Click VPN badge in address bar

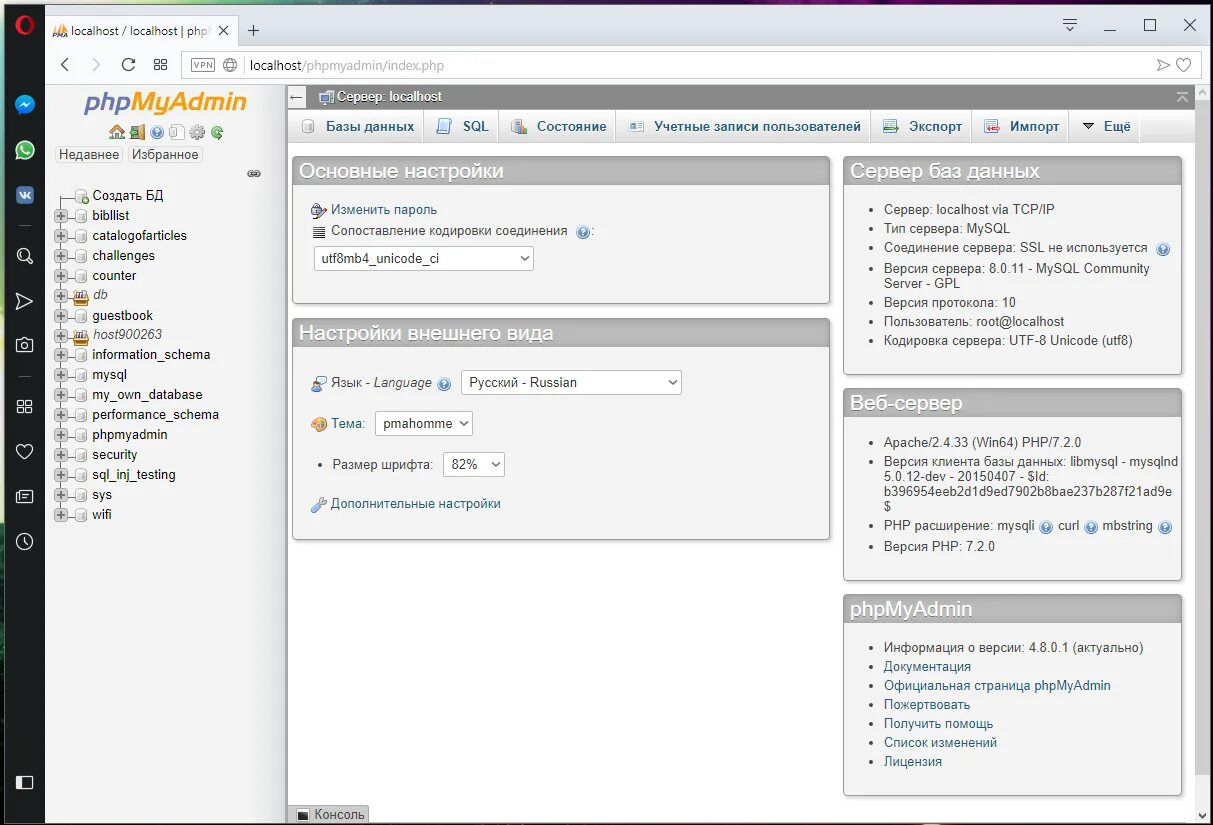203,65
